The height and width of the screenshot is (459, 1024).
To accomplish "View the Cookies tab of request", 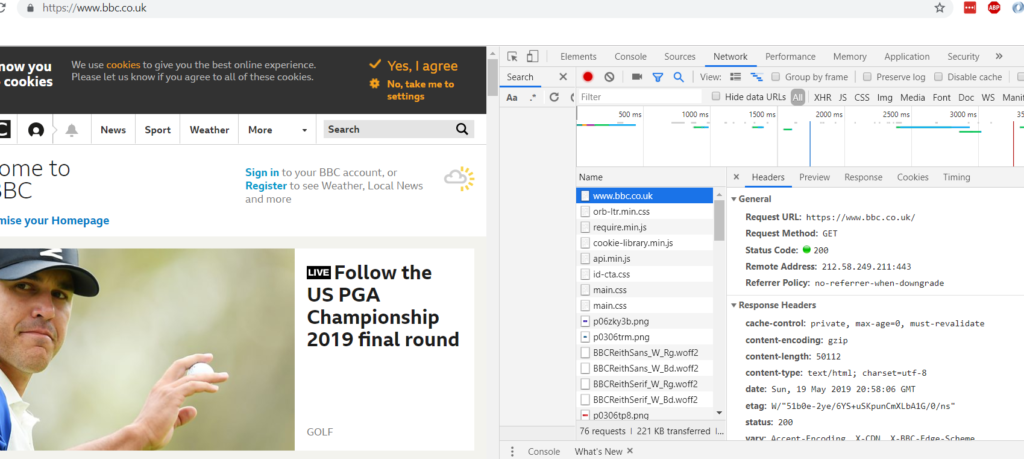I will coord(912,177).
